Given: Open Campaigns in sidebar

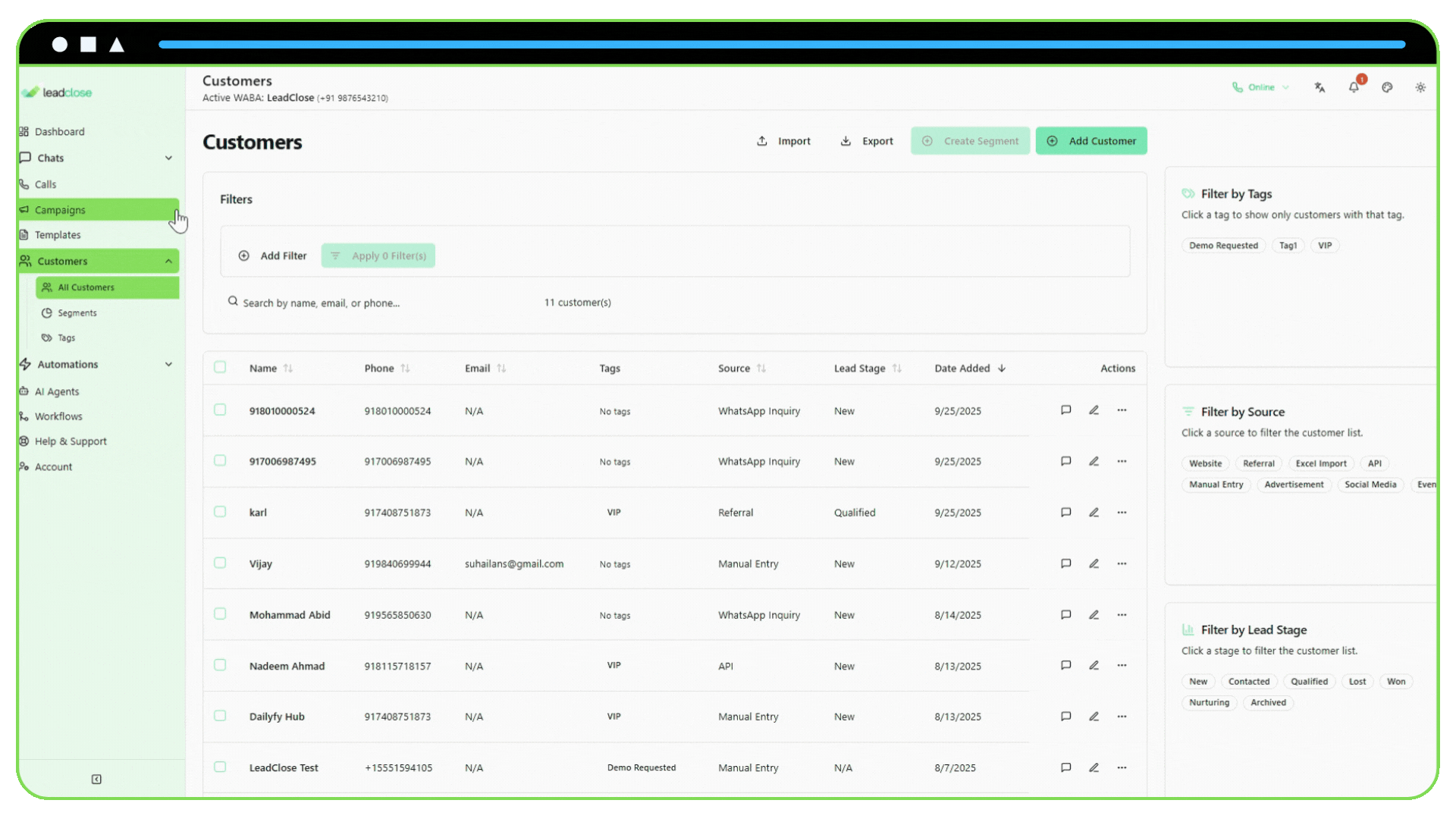Looking at the screenshot, I should pyautogui.click(x=99, y=210).
